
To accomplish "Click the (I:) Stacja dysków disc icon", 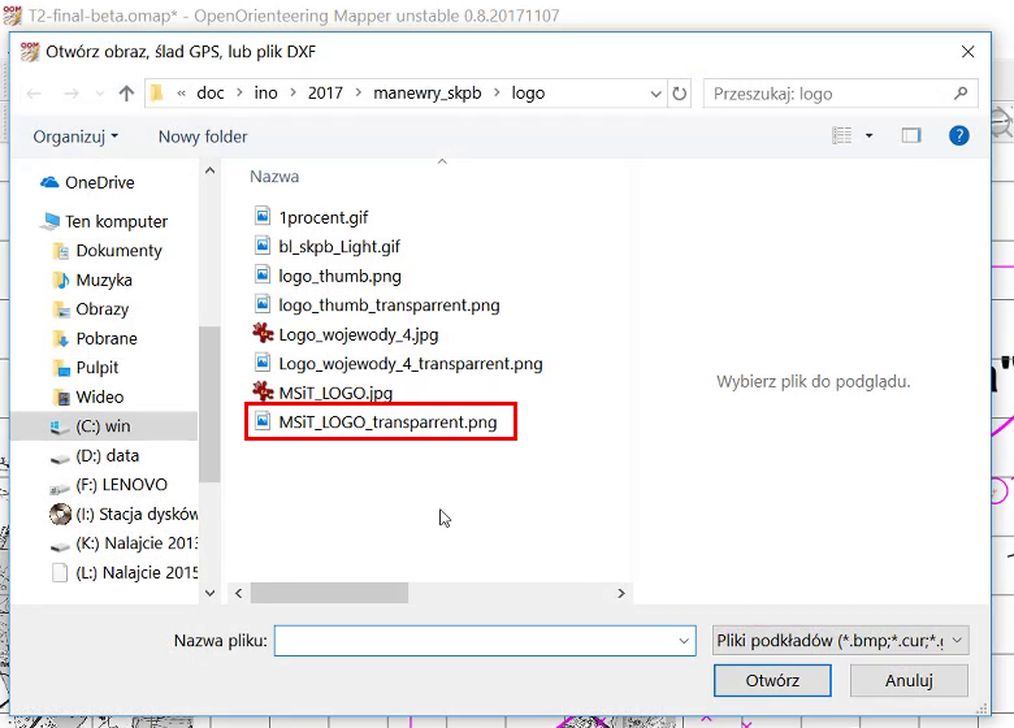I will 60,514.
